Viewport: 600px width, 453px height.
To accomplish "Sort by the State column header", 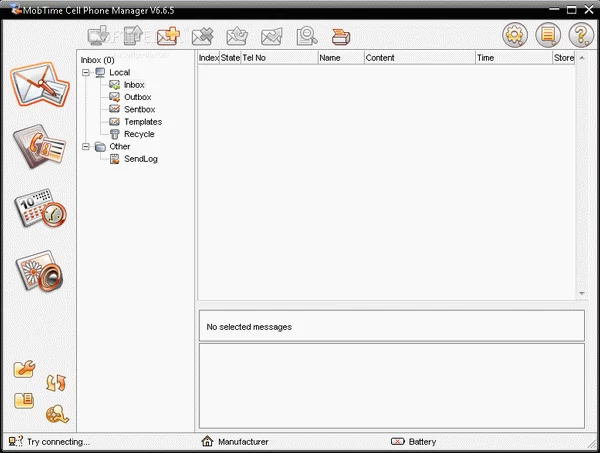I will point(230,58).
